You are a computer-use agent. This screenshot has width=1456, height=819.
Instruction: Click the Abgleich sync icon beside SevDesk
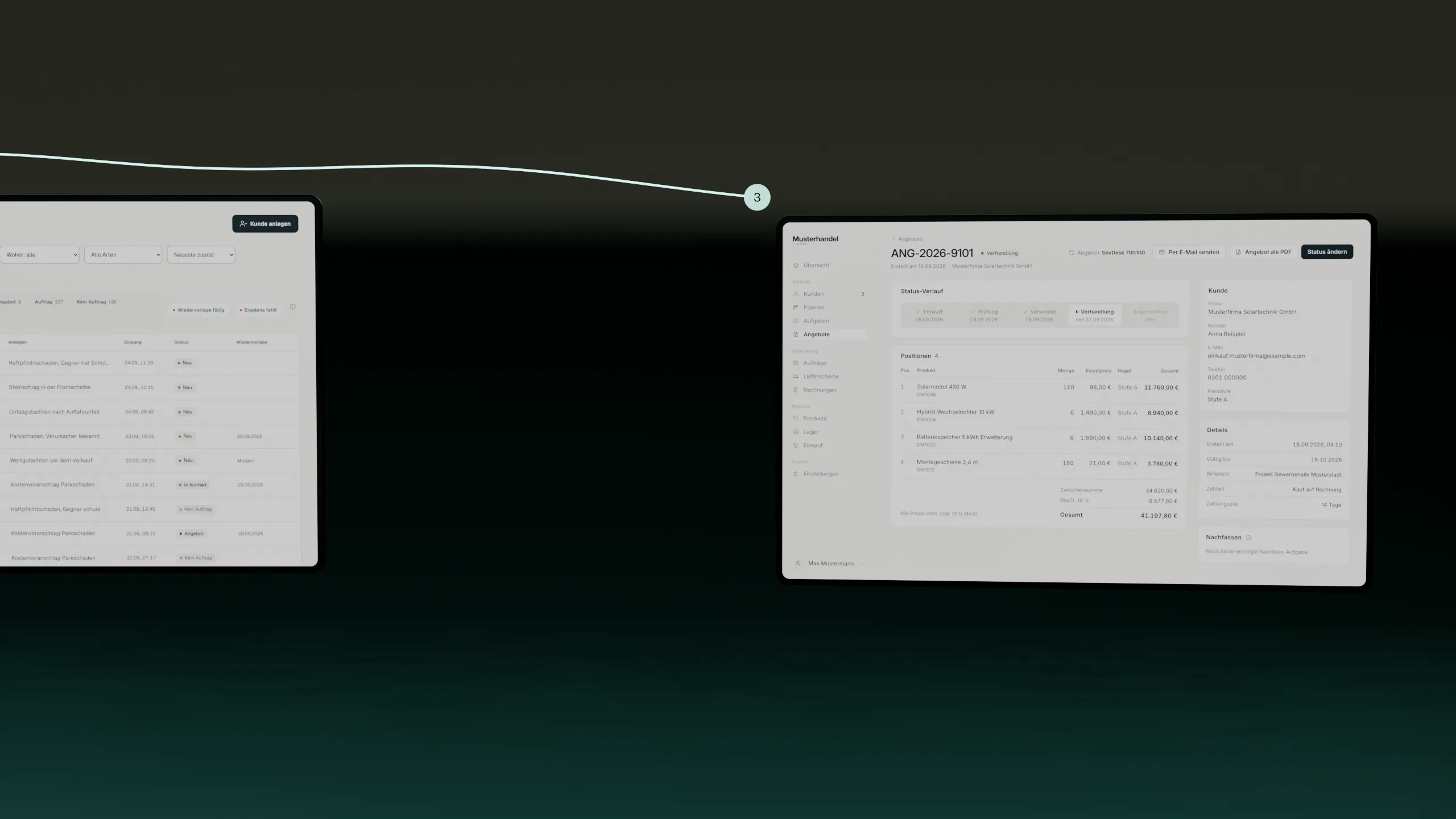click(x=1072, y=253)
